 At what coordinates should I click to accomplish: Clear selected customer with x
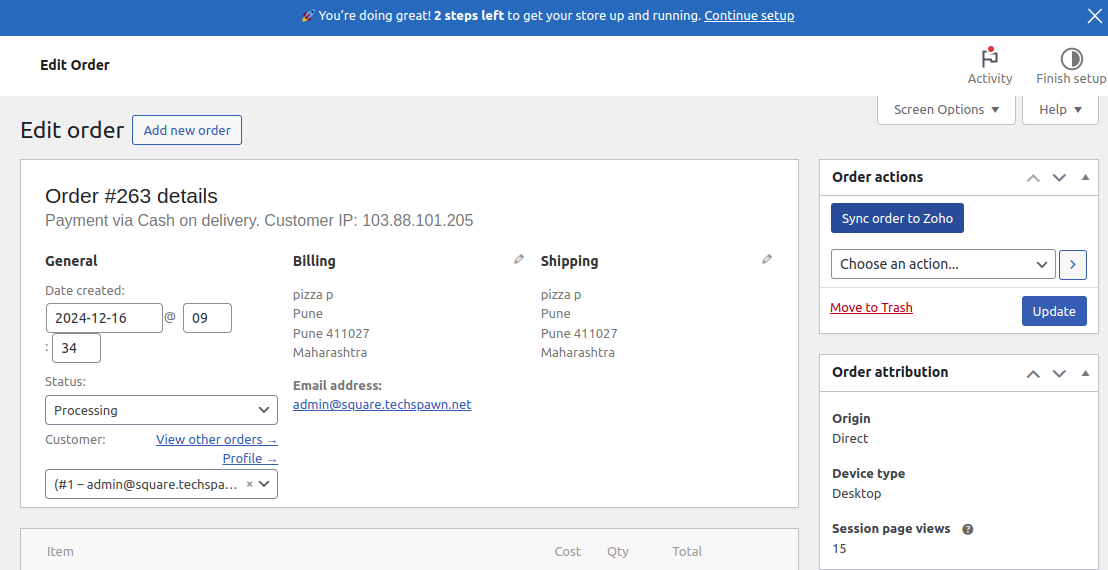point(249,484)
